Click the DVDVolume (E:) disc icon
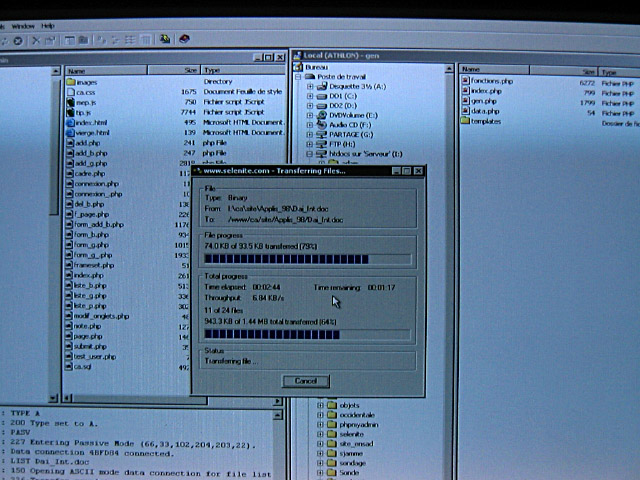Screen dimensions: 640x480 [322, 115]
